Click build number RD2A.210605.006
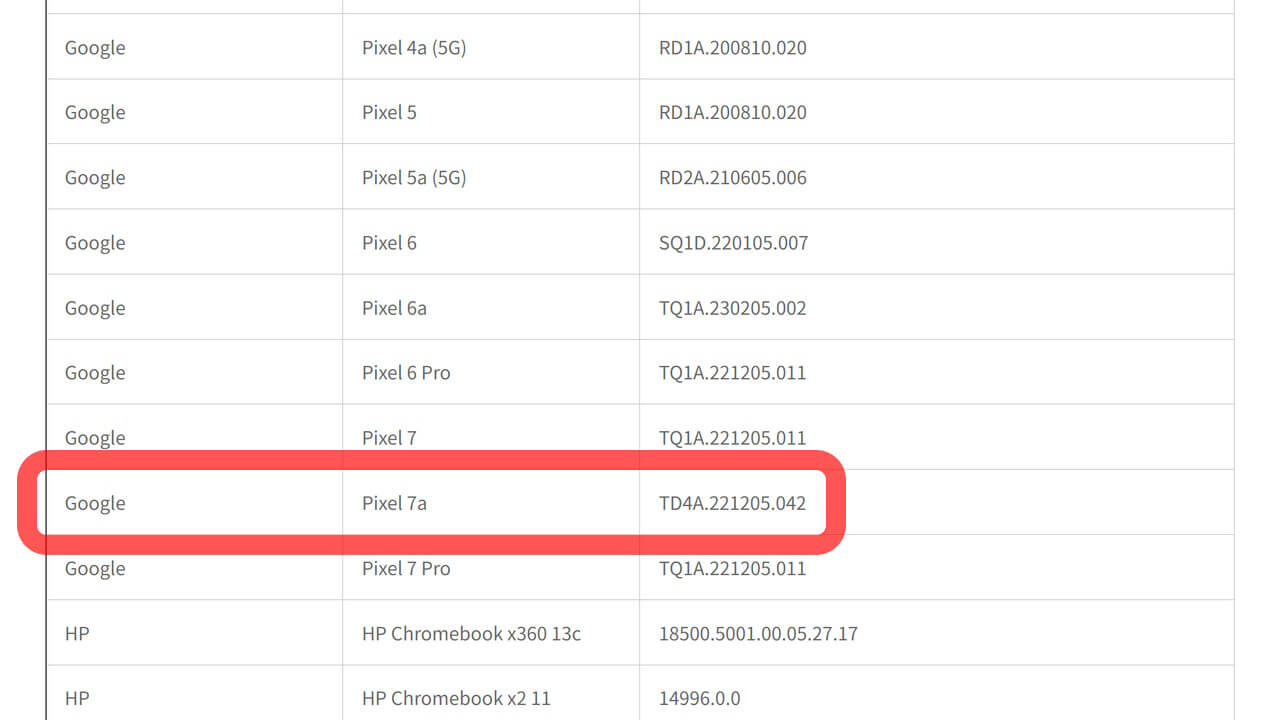This screenshot has width=1280, height=720. (x=732, y=178)
